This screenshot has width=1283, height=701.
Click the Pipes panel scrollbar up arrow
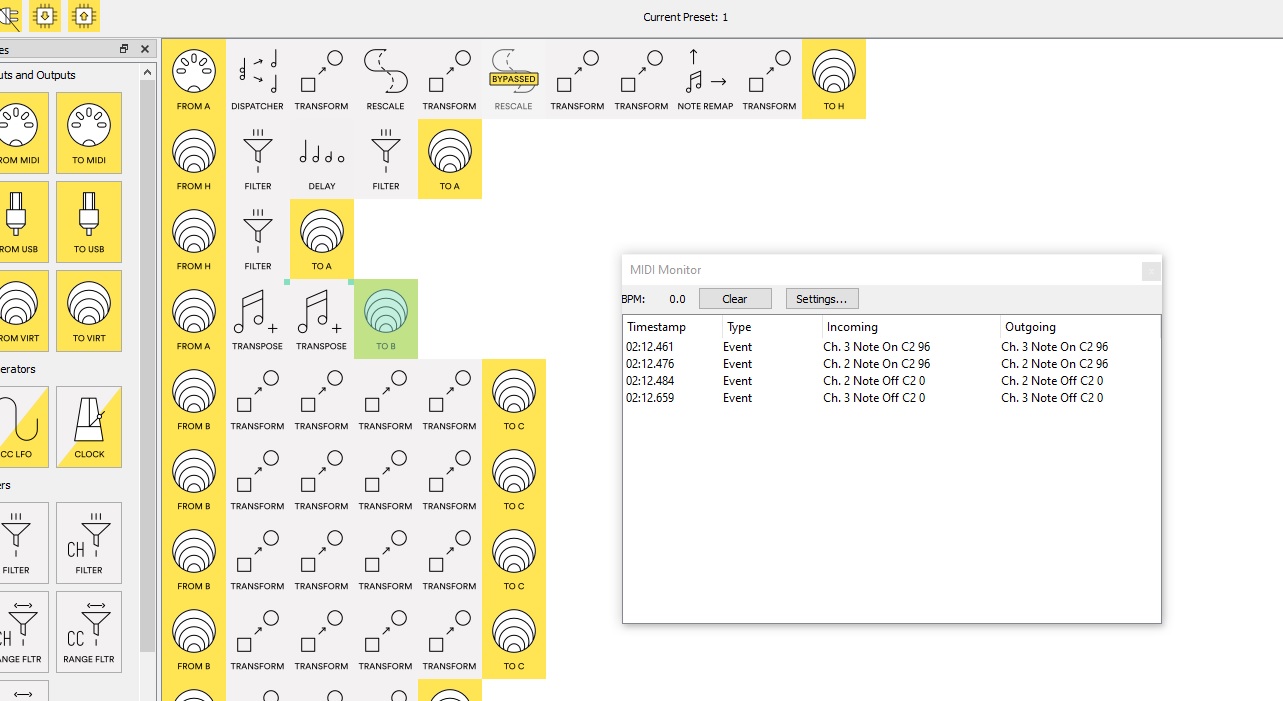[x=148, y=72]
